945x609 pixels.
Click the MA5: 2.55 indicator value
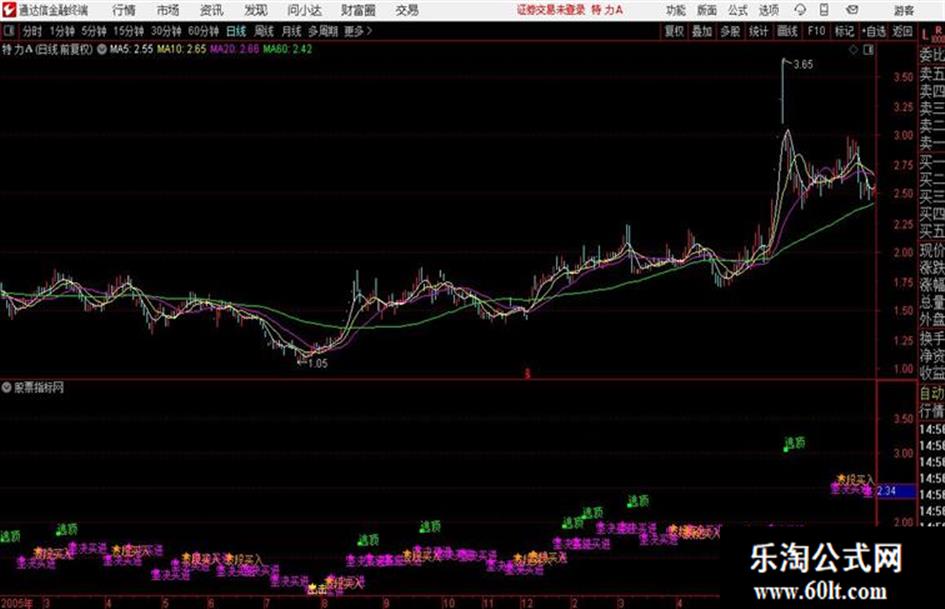pyautogui.click(x=131, y=49)
